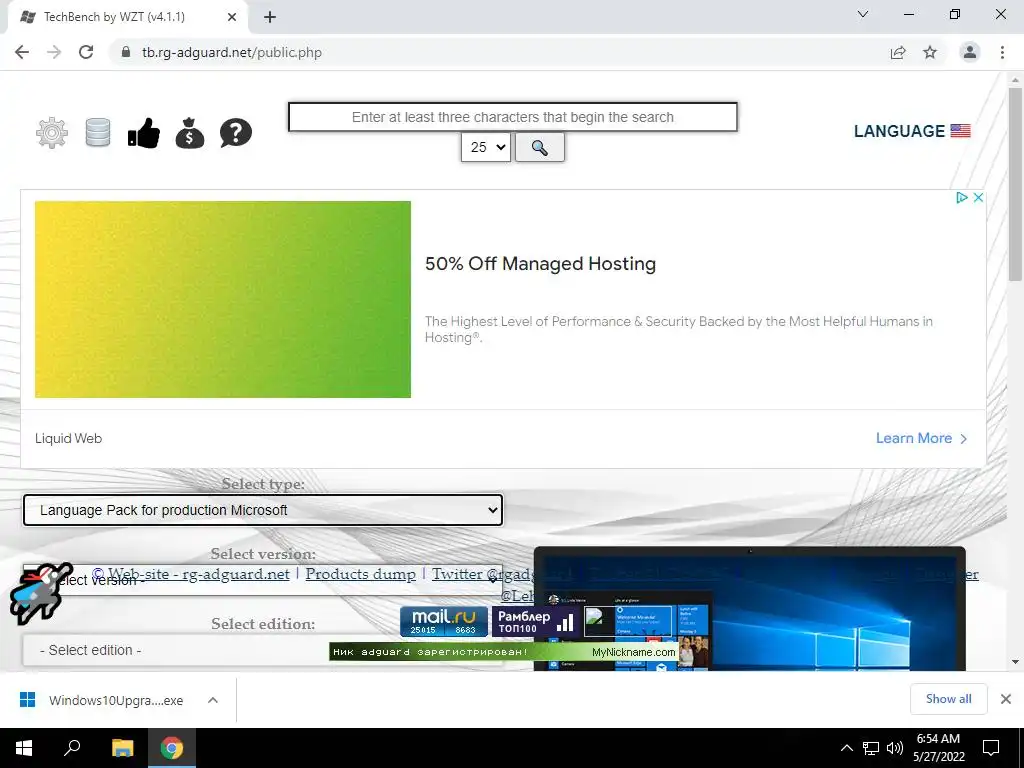Click the thumbs-up icon
Image resolution: width=1024 pixels, height=768 pixels.
[x=144, y=133]
